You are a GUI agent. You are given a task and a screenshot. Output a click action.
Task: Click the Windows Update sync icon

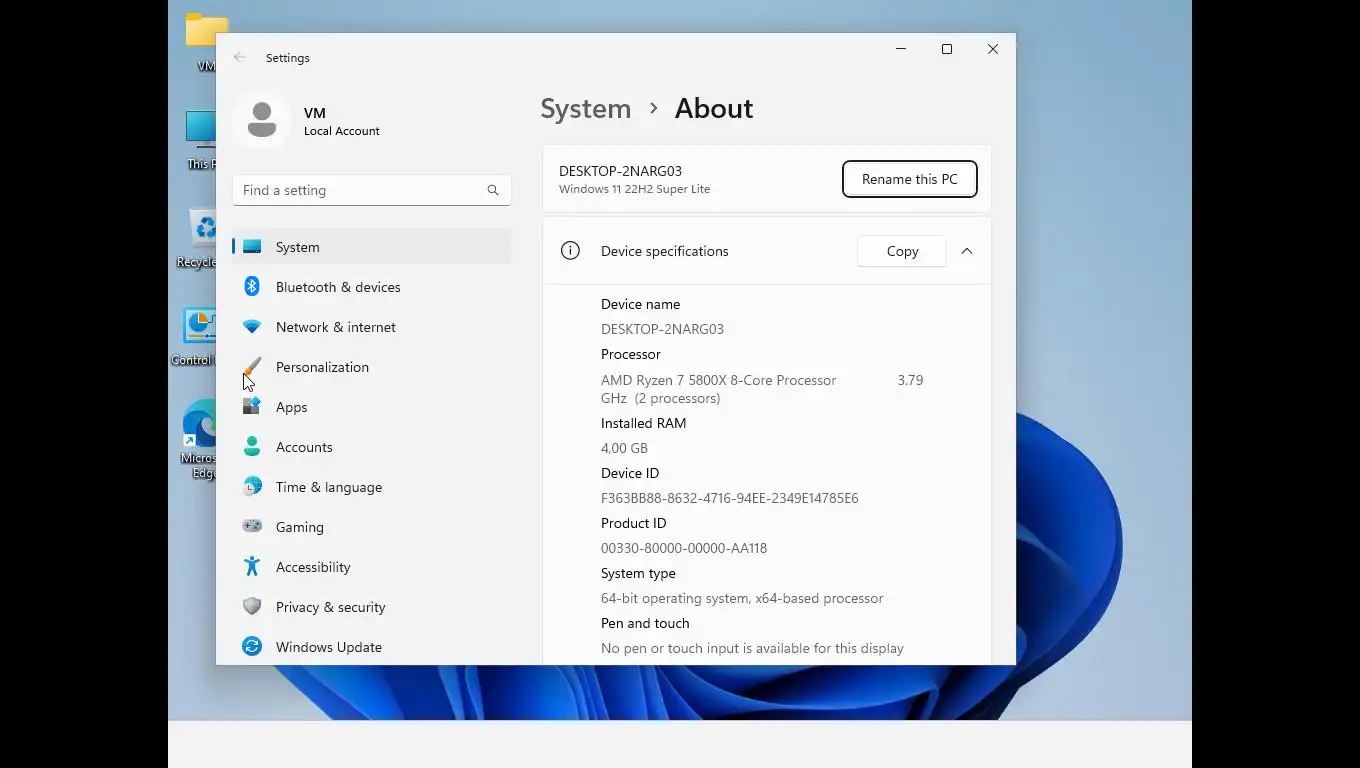pos(252,647)
